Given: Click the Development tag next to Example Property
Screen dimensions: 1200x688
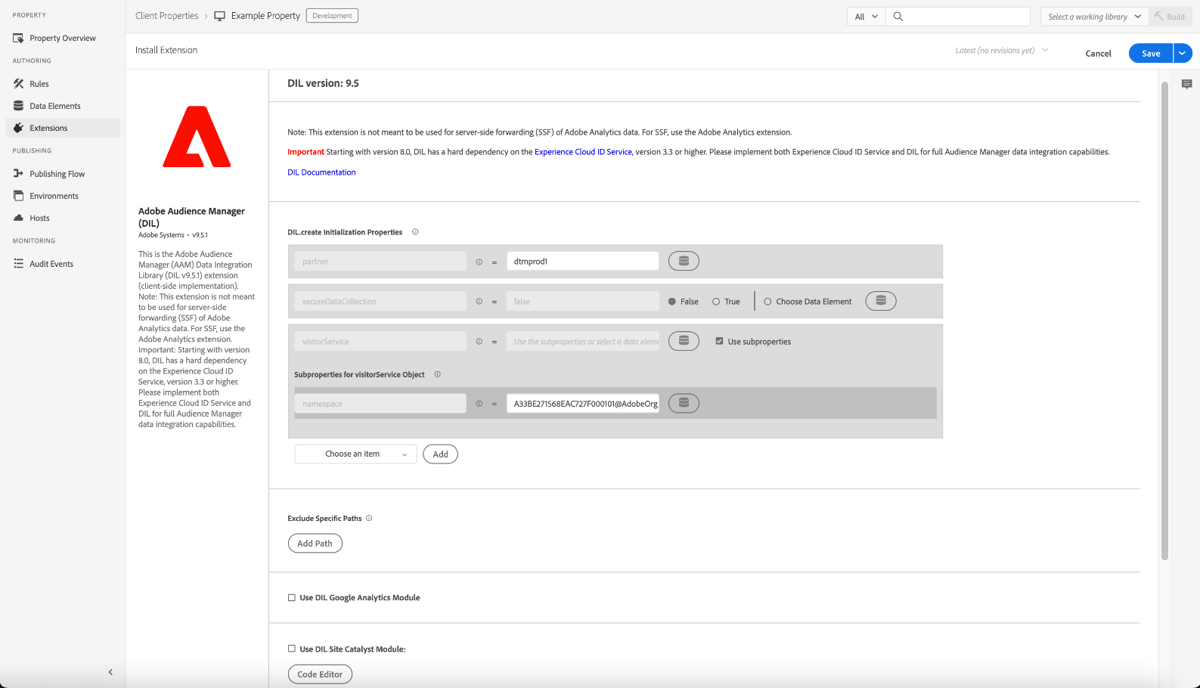Looking at the screenshot, I should (x=331, y=15).
